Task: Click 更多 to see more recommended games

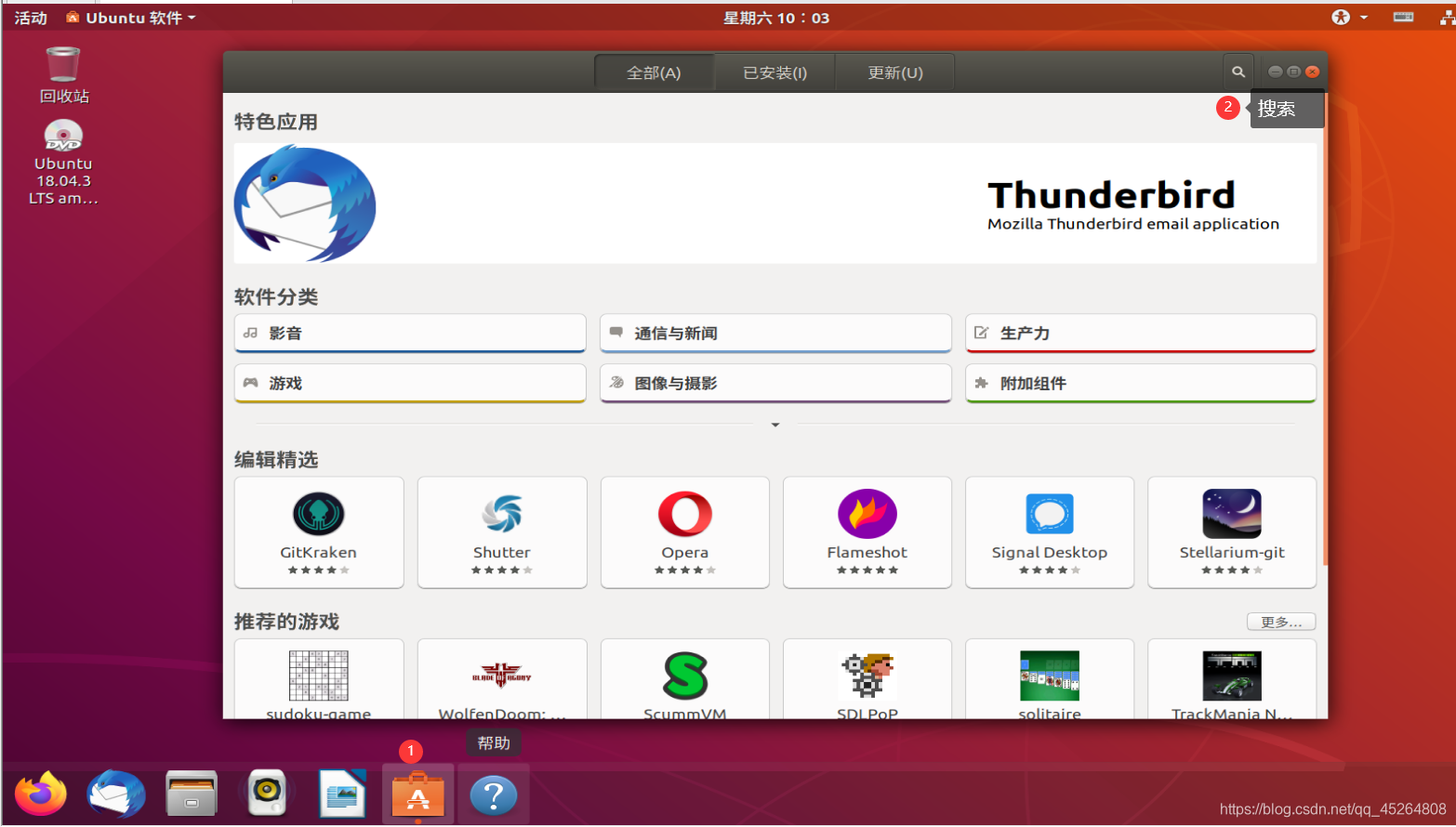Action: point(1279,621)
